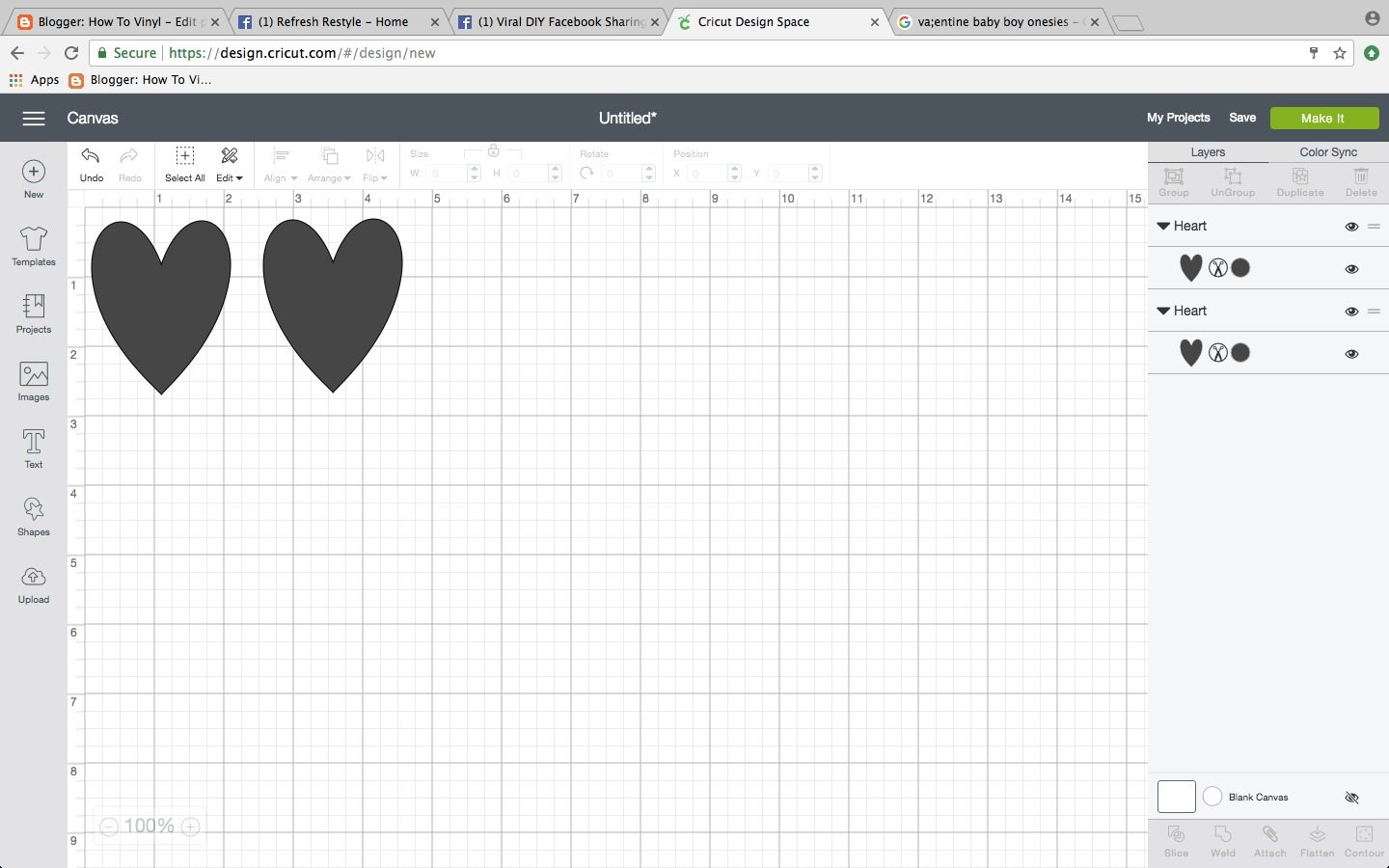Open the Arrange dropdown
Image resolution: width=1389 pixels, height=868 pixels.
coord(329,164)
